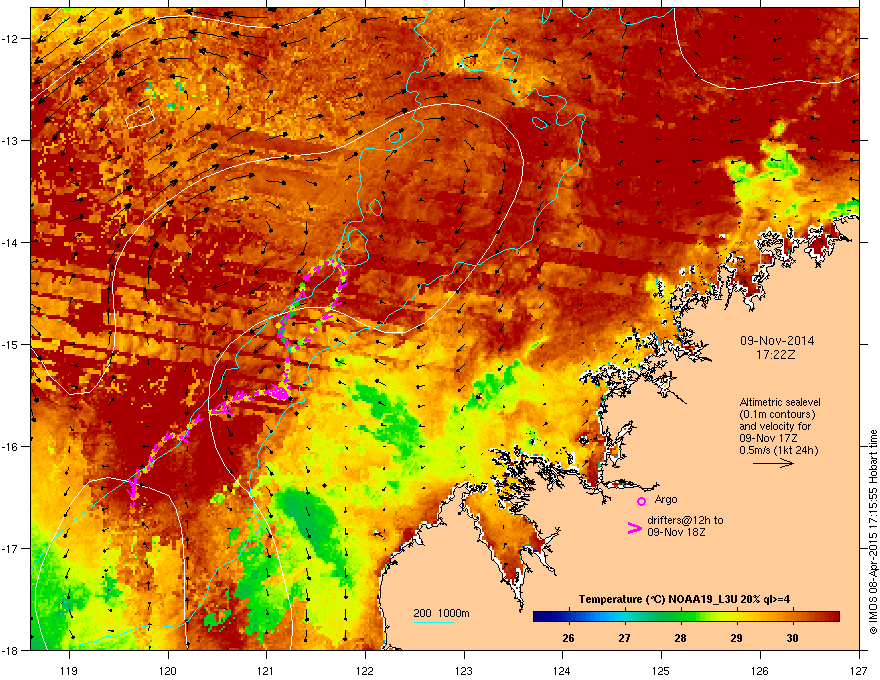Click the 125 longitude axis label
The height and width of the screenshot is (680, 880).
coord(661,670)
